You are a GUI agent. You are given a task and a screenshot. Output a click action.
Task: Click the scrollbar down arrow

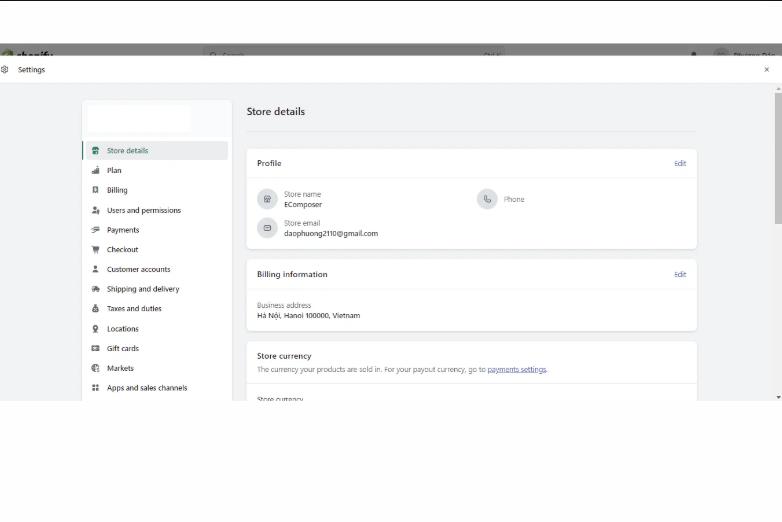pyautogui.click(x=778, y=397)
